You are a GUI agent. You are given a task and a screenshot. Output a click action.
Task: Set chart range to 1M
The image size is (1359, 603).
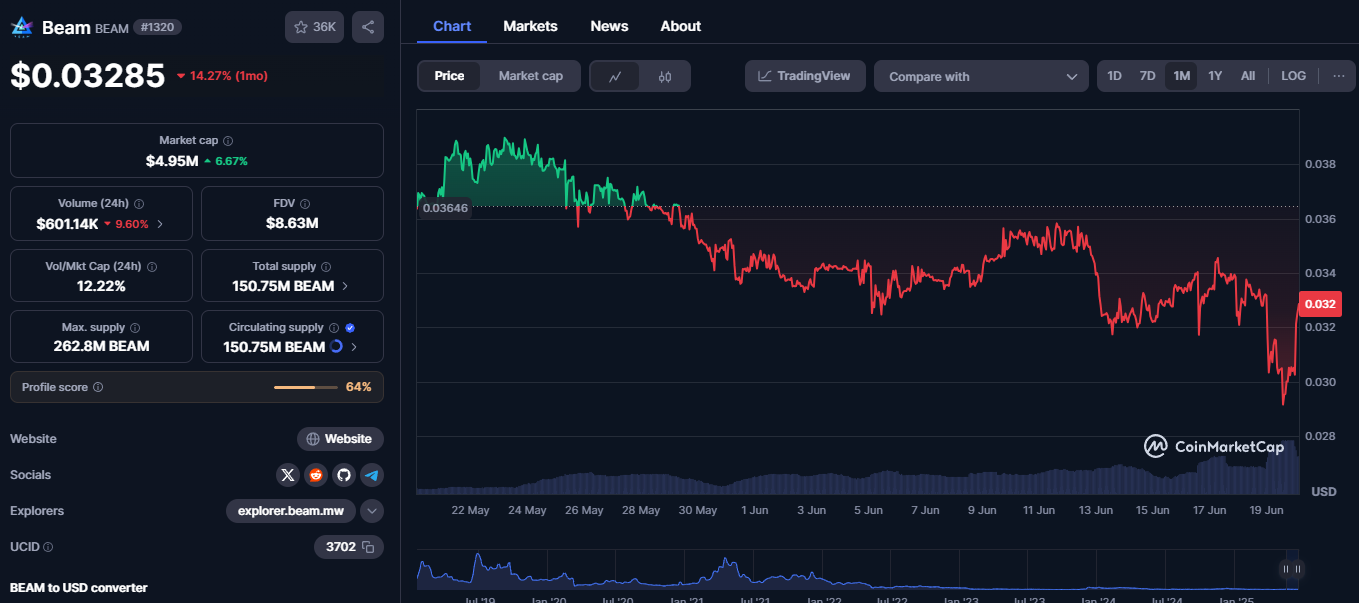1181,76
